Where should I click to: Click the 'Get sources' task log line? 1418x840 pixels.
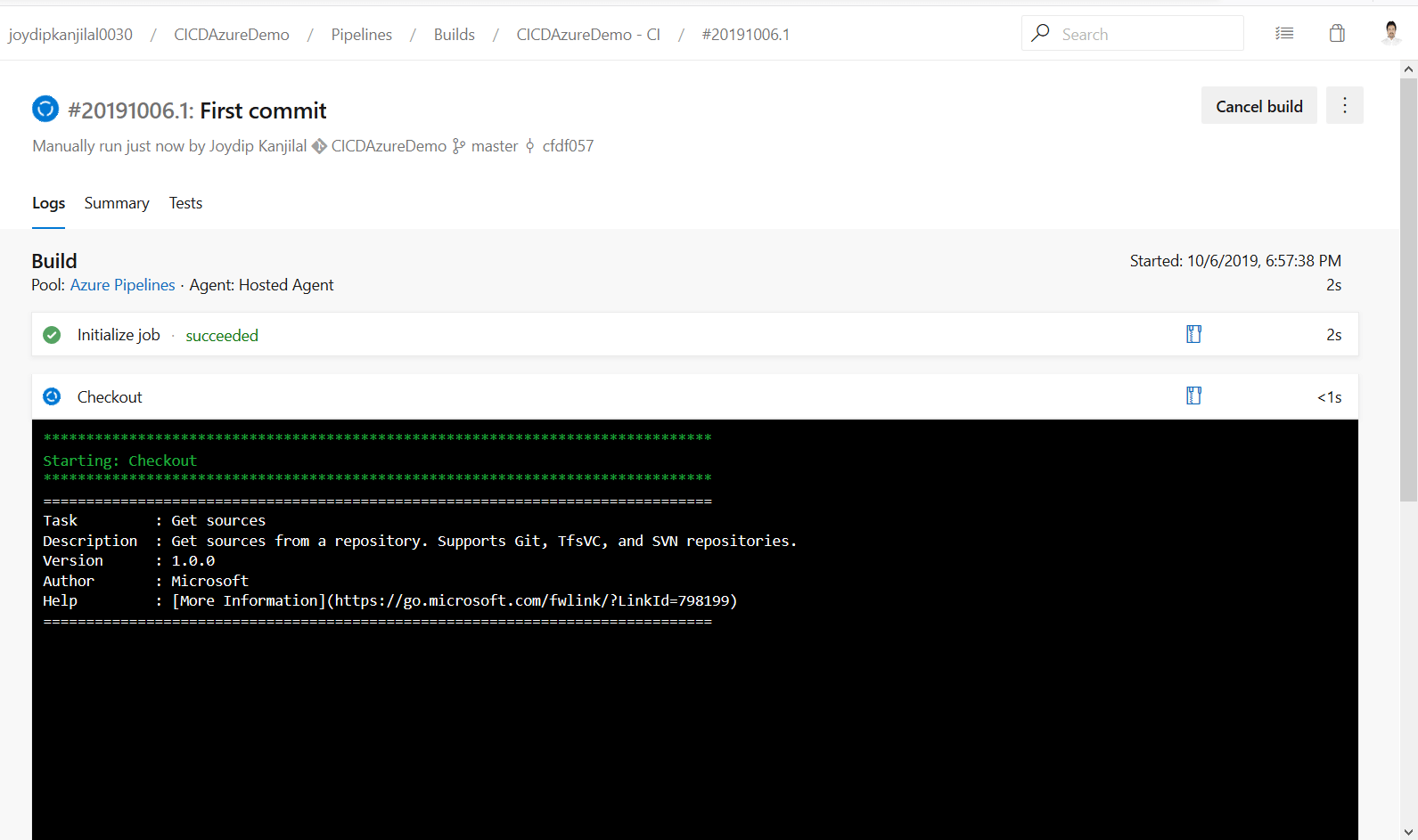154,520
